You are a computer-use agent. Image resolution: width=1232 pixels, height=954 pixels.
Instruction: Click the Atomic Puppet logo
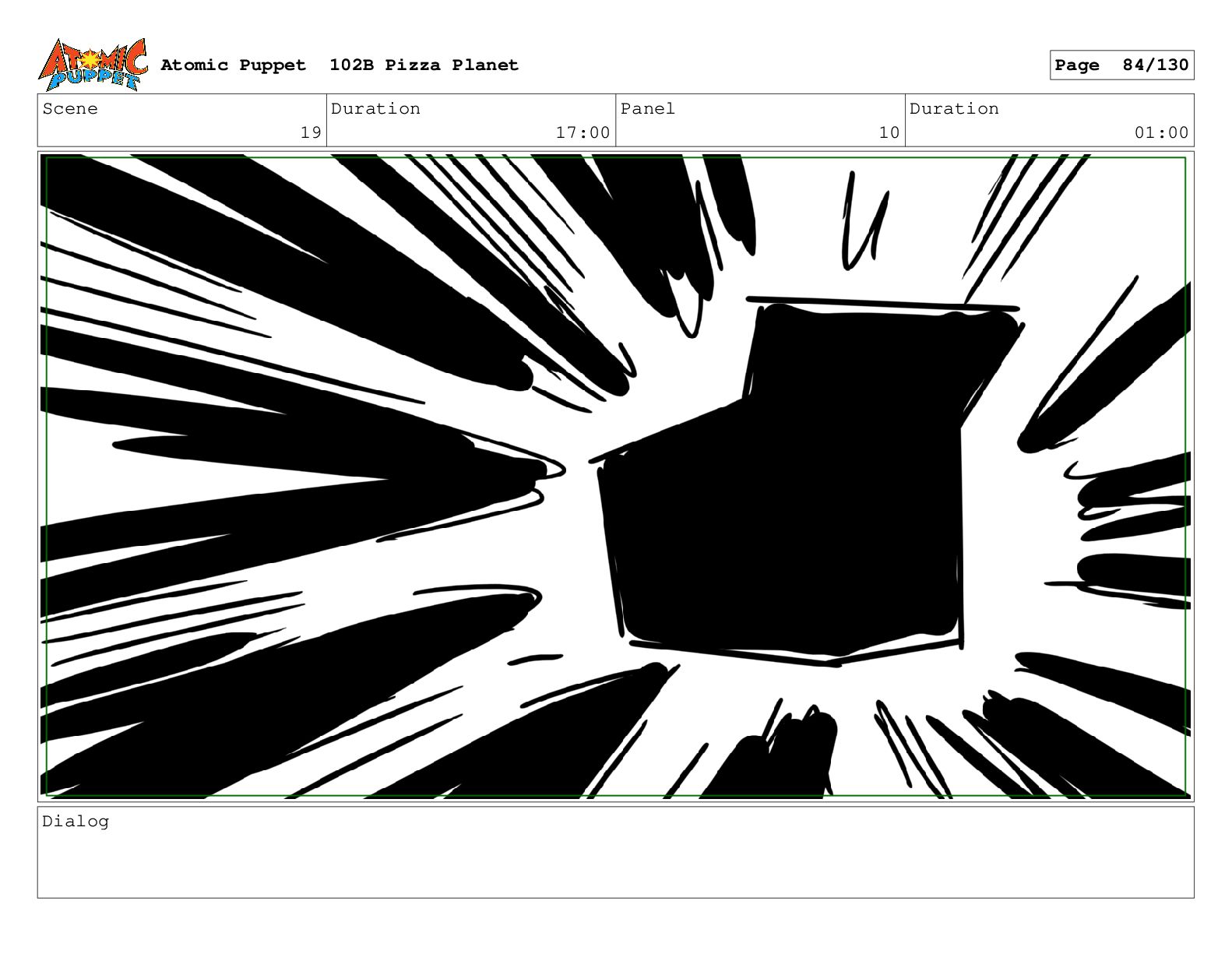pyautogui.click(x=93, y=64)
